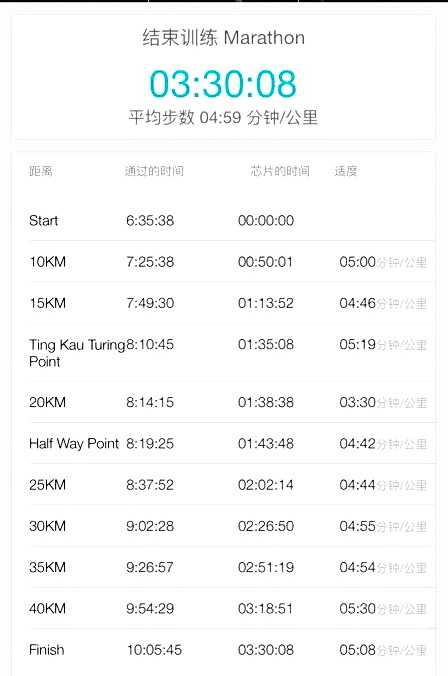Click the 平均步数 04:59 average pace text

click(223, 117)
